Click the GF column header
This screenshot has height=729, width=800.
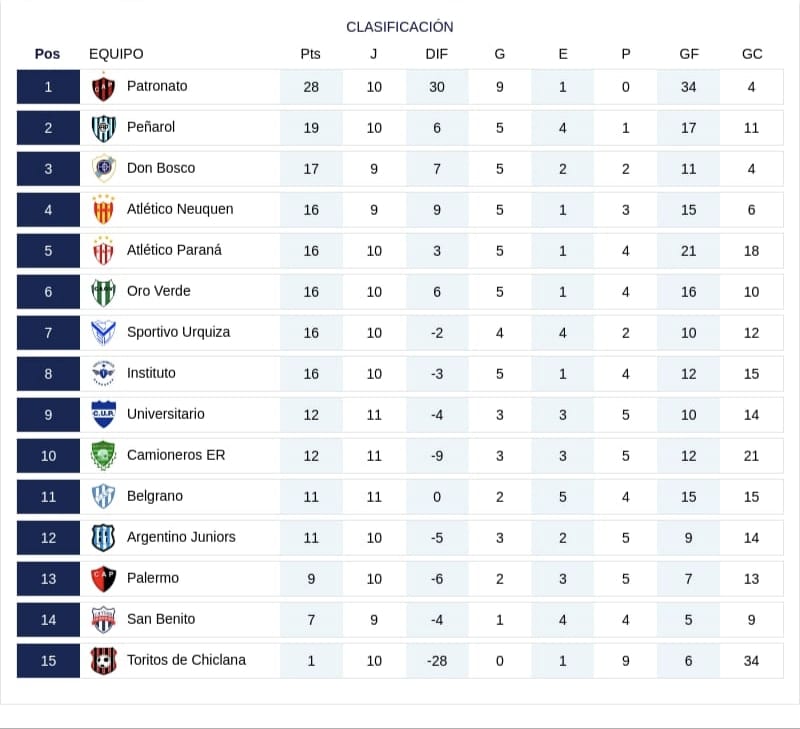pyautogui.click(x=689, y=54)
